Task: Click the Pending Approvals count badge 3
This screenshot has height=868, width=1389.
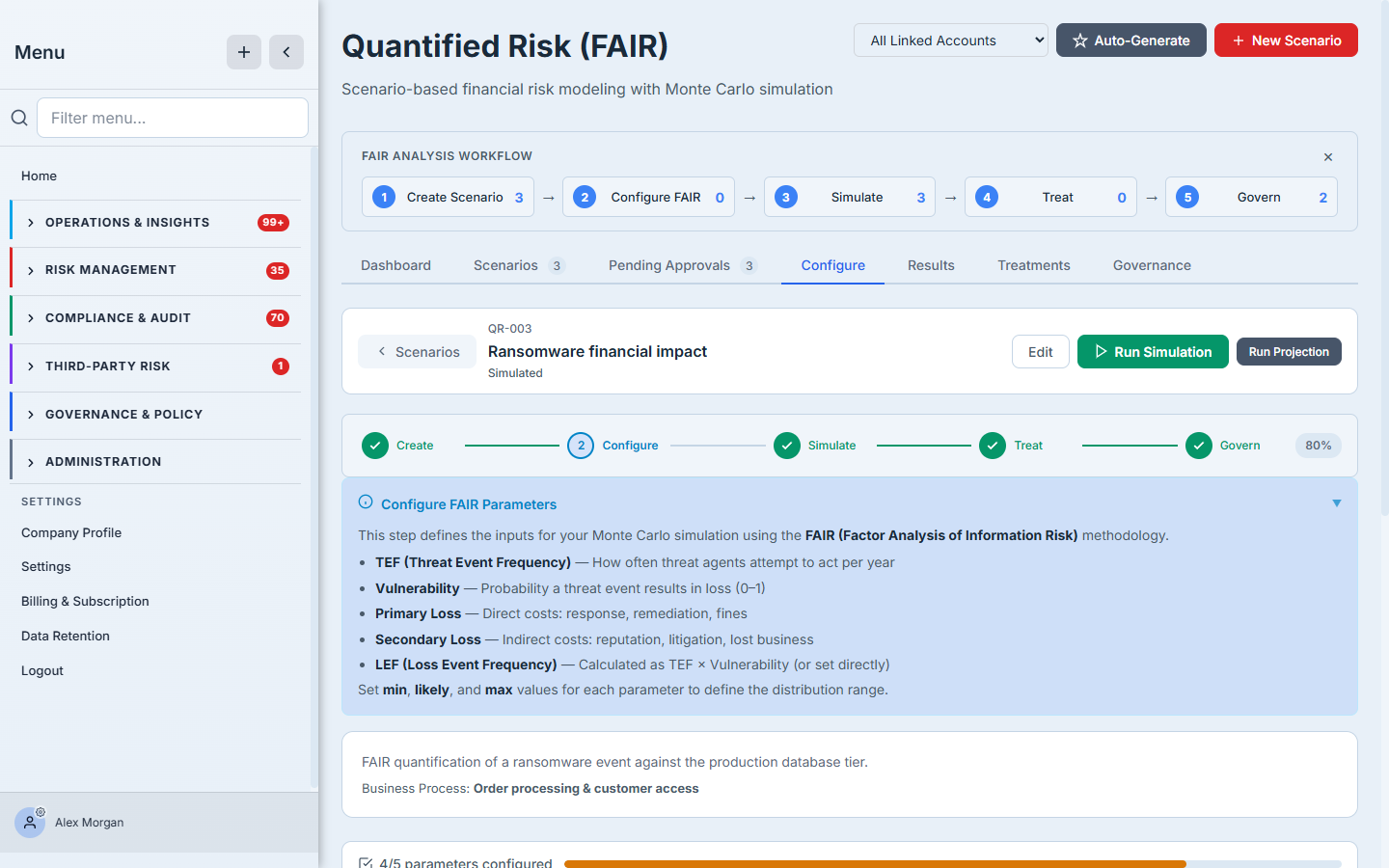Action: 749,266
